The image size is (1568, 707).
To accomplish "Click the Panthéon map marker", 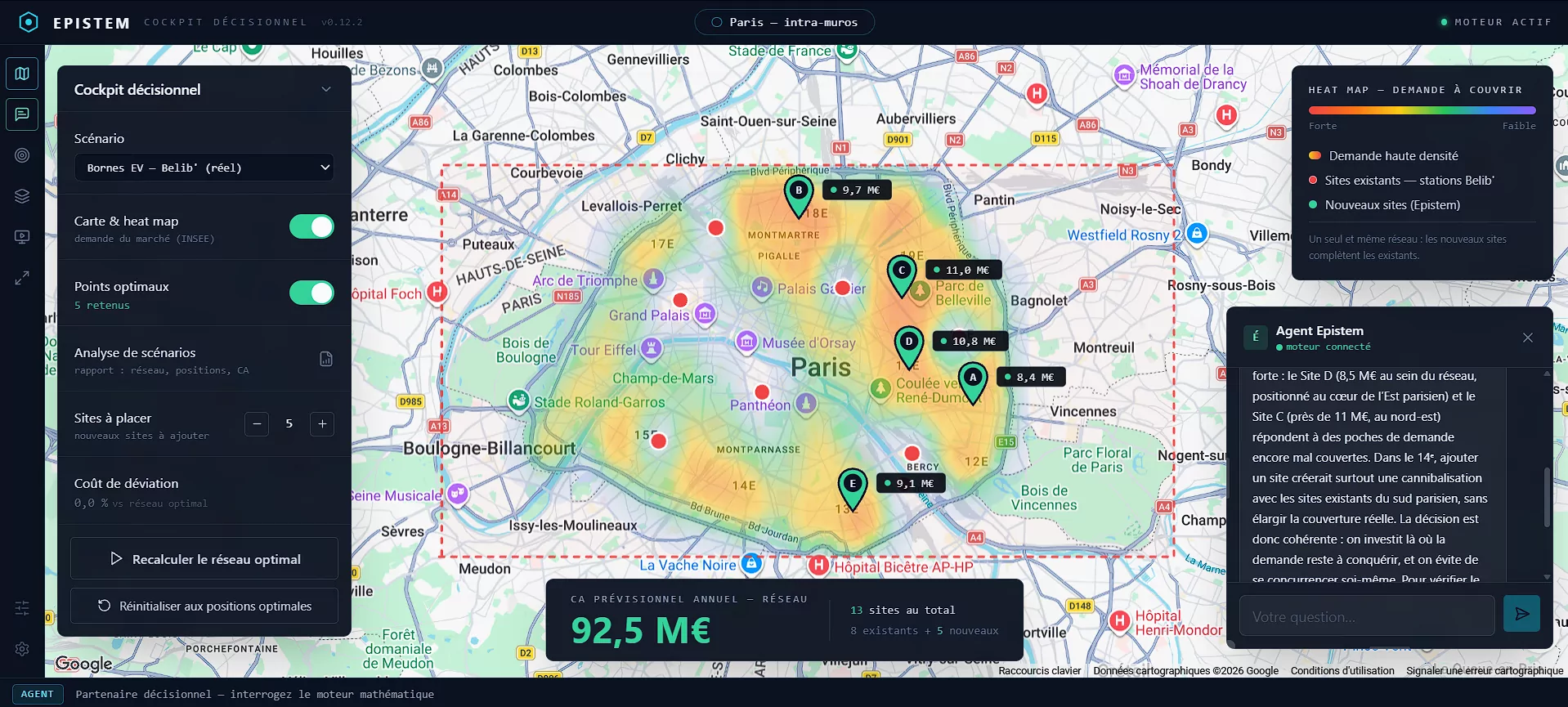I will click(x=806, y=403).
